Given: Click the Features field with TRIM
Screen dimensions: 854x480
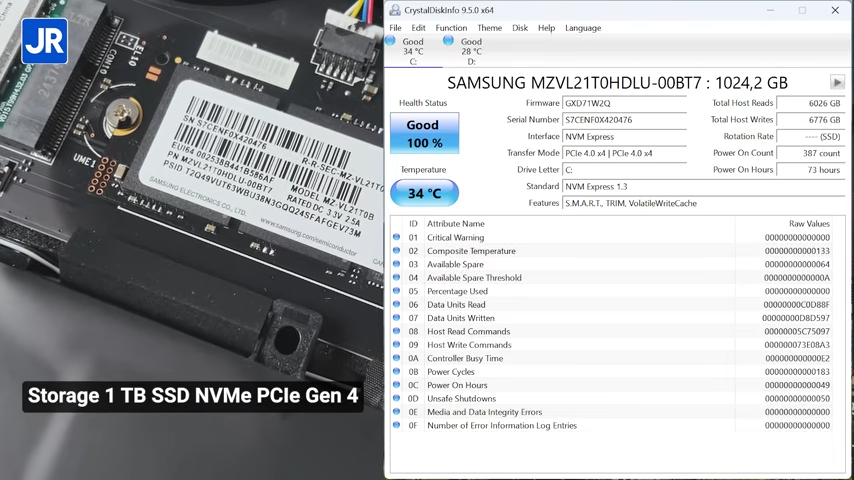Looking at the screenshot, I should 703,203.
